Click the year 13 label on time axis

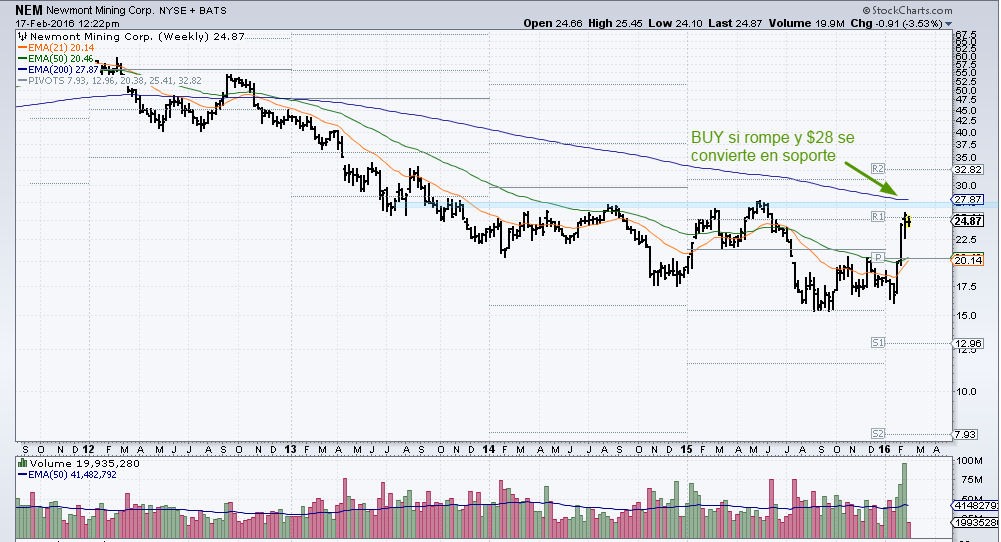coord(290,449)
